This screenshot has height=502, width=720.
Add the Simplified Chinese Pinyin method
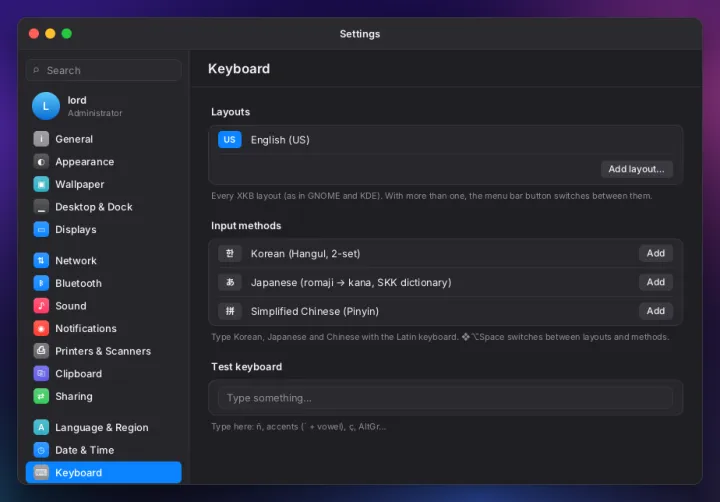pos(656,311)
